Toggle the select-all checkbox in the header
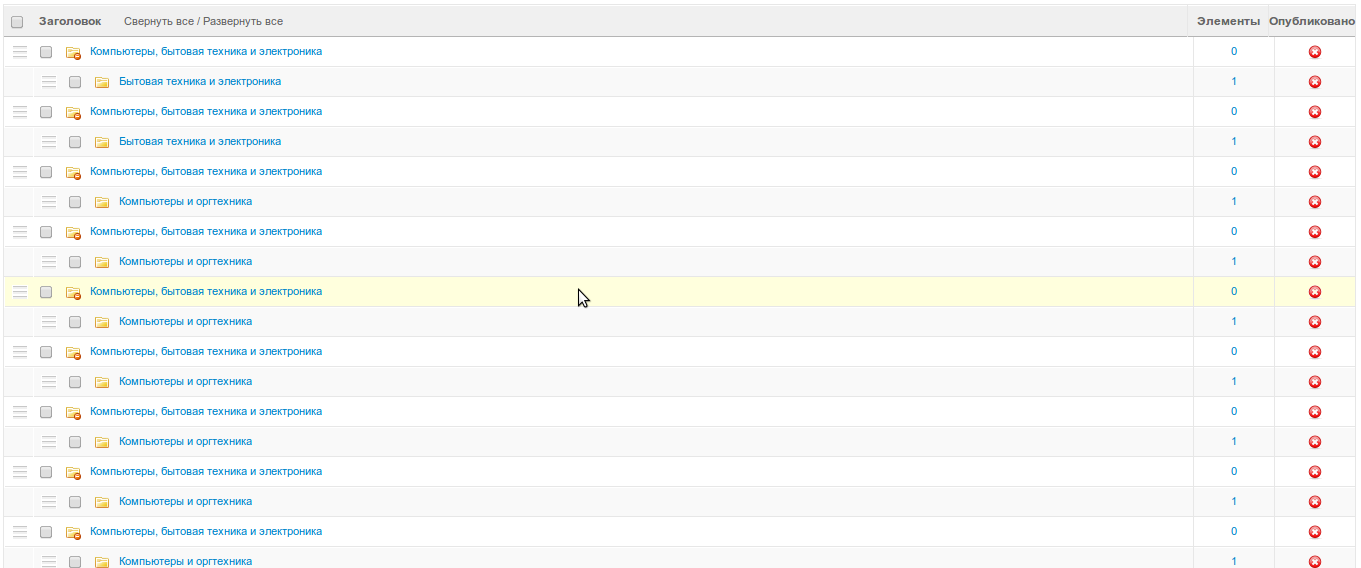Viewport: 1361px width, 568px height. point(17,22)
